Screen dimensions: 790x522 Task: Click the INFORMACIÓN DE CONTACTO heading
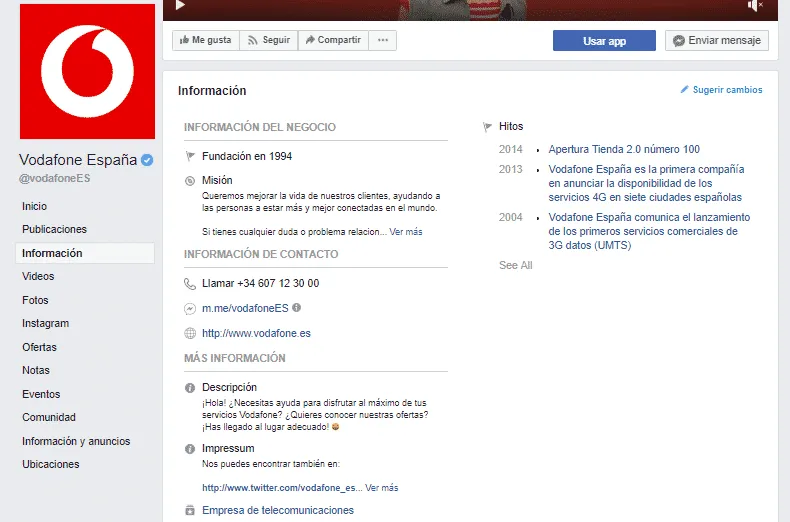coord(261,254)
